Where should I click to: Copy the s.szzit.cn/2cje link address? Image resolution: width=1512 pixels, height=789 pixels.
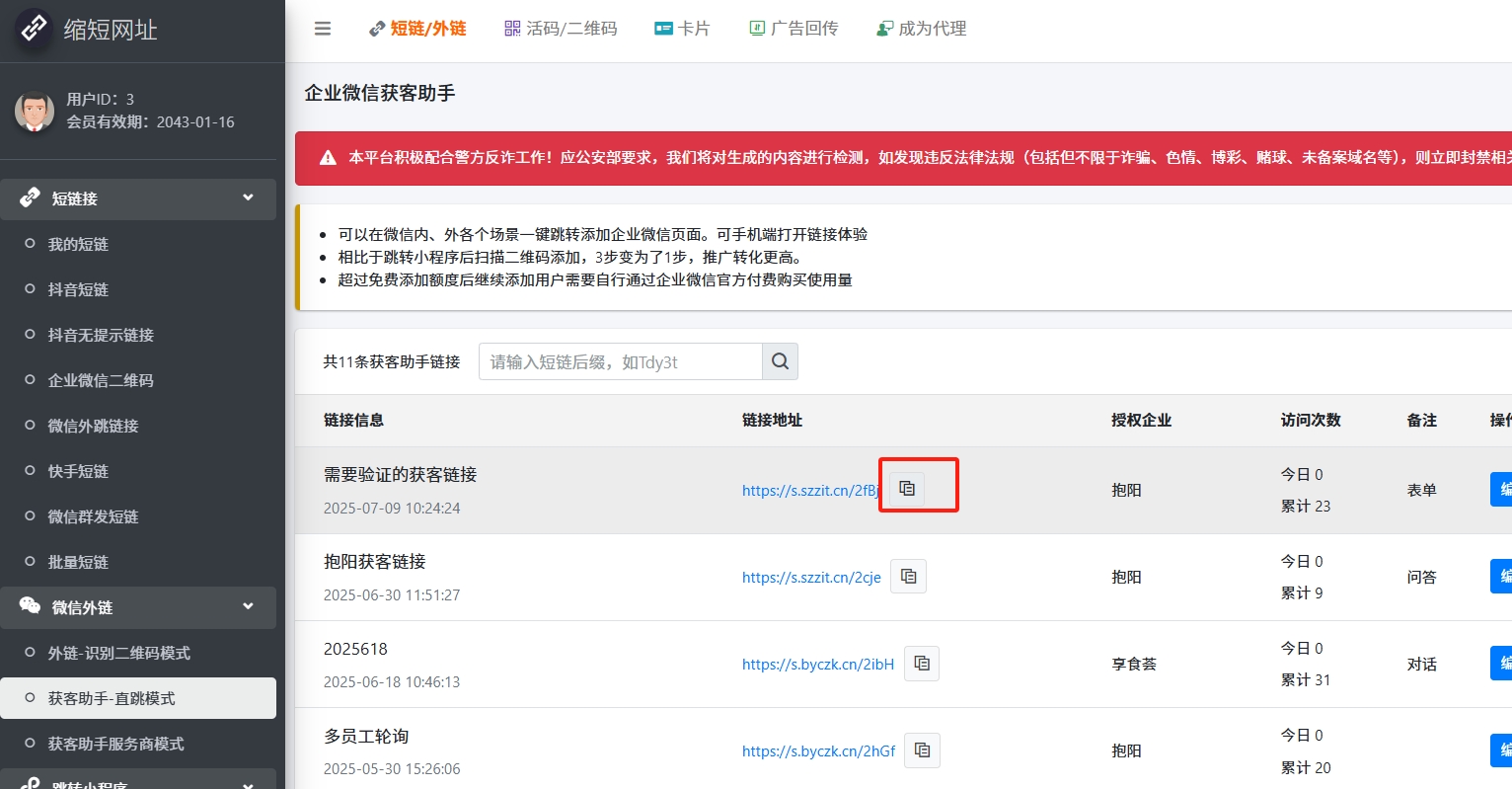coord(908,576)
